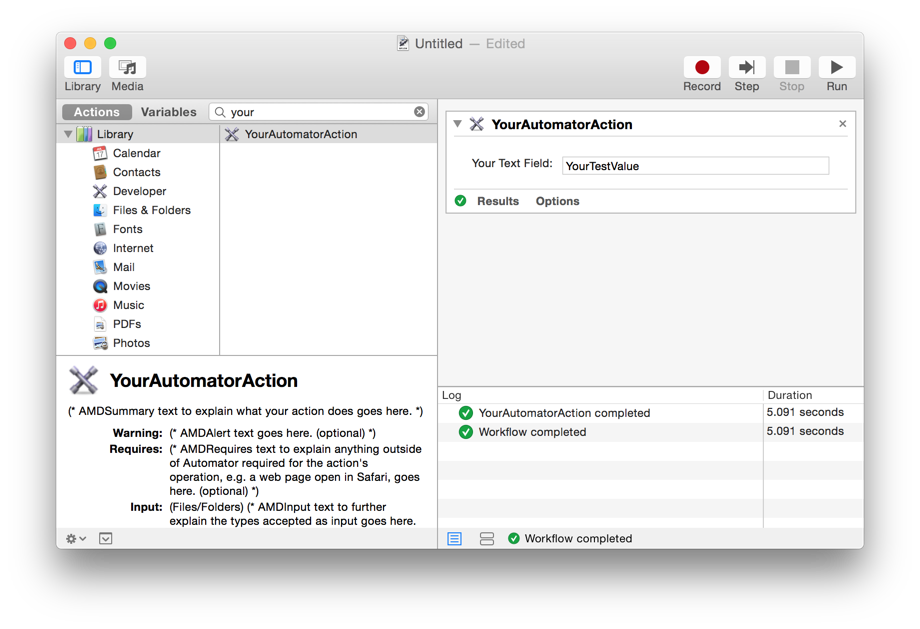
Task: Step through the workflow
Action: click(x=747, y=67)
